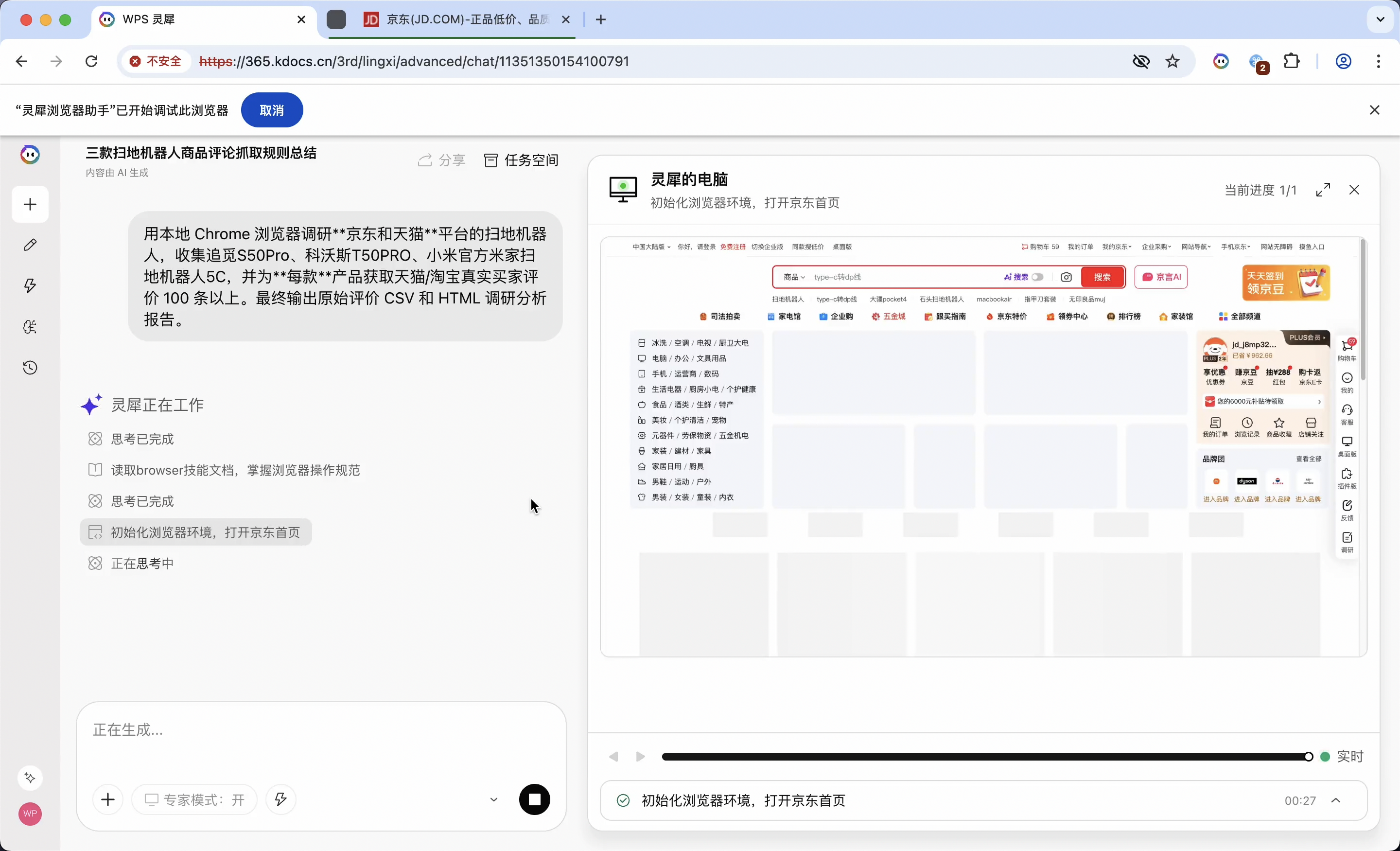Click 购物车 59 link in JD top bar
This screenshot has height=851, width=1400.
1040,247
